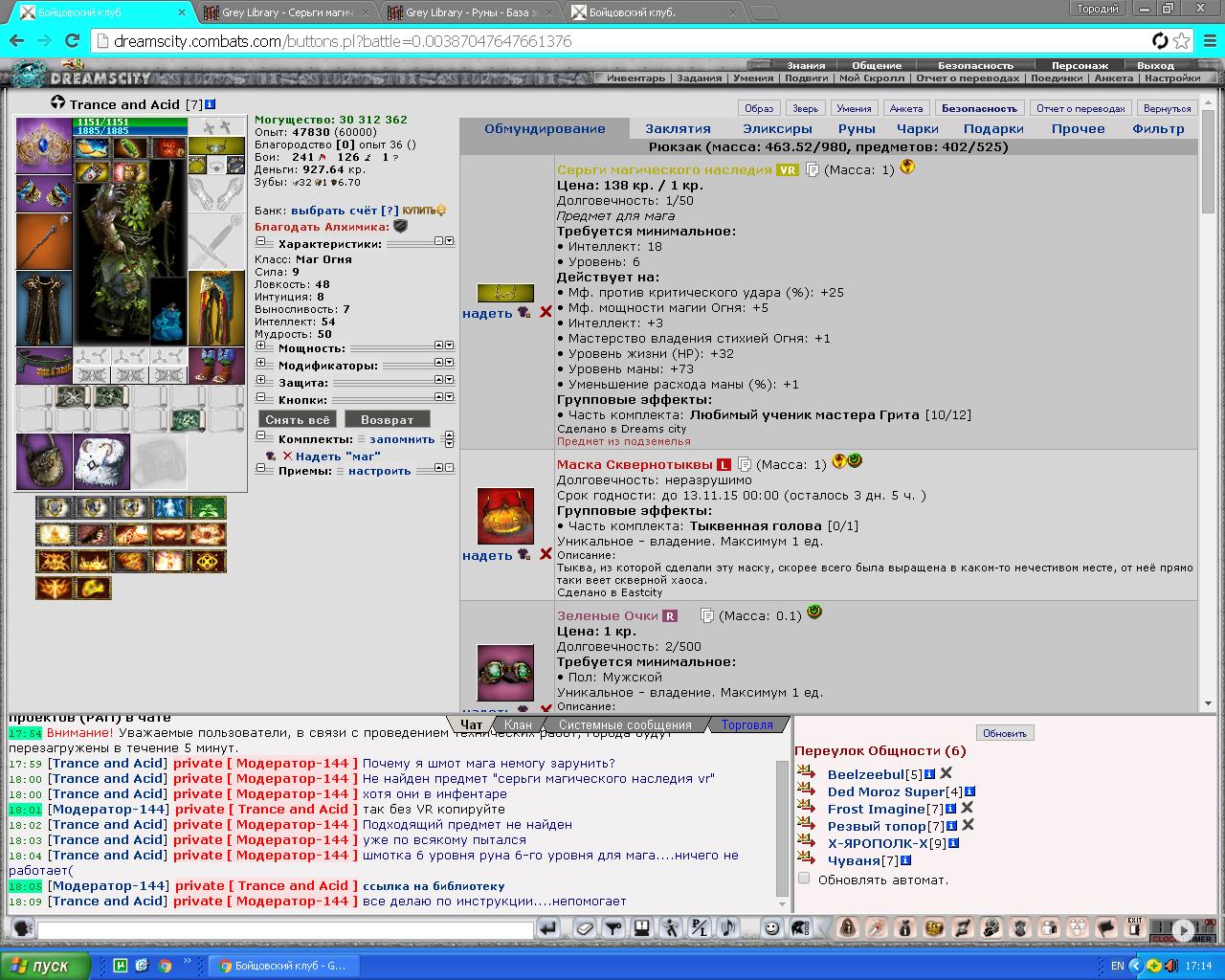Image resolution: width=1225 pixels, height=980 pixels.
Task: Switch to Подарки inventory tab
Action: pos(993,128)
